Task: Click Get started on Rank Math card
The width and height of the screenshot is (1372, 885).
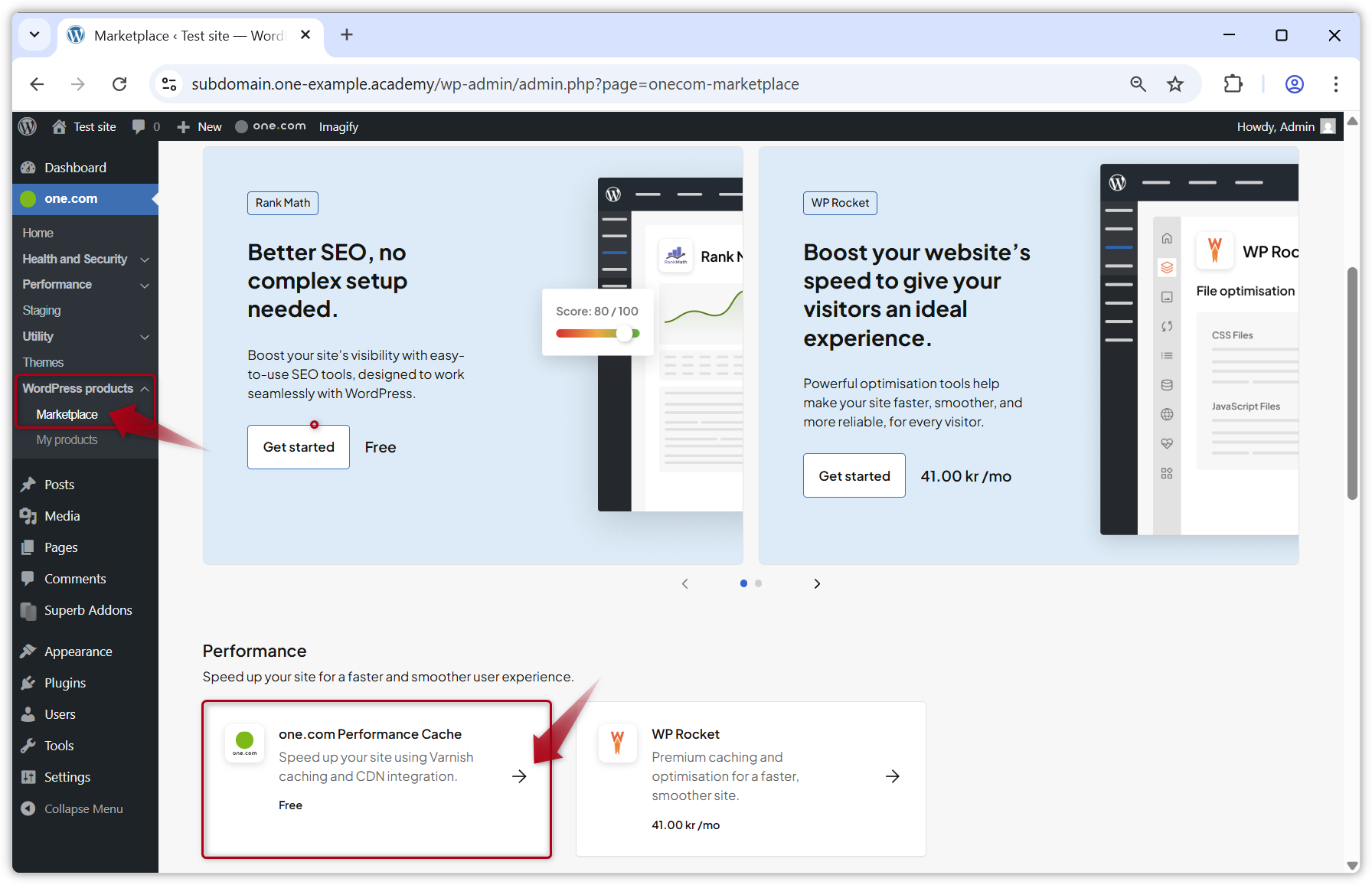Action: 298,446
